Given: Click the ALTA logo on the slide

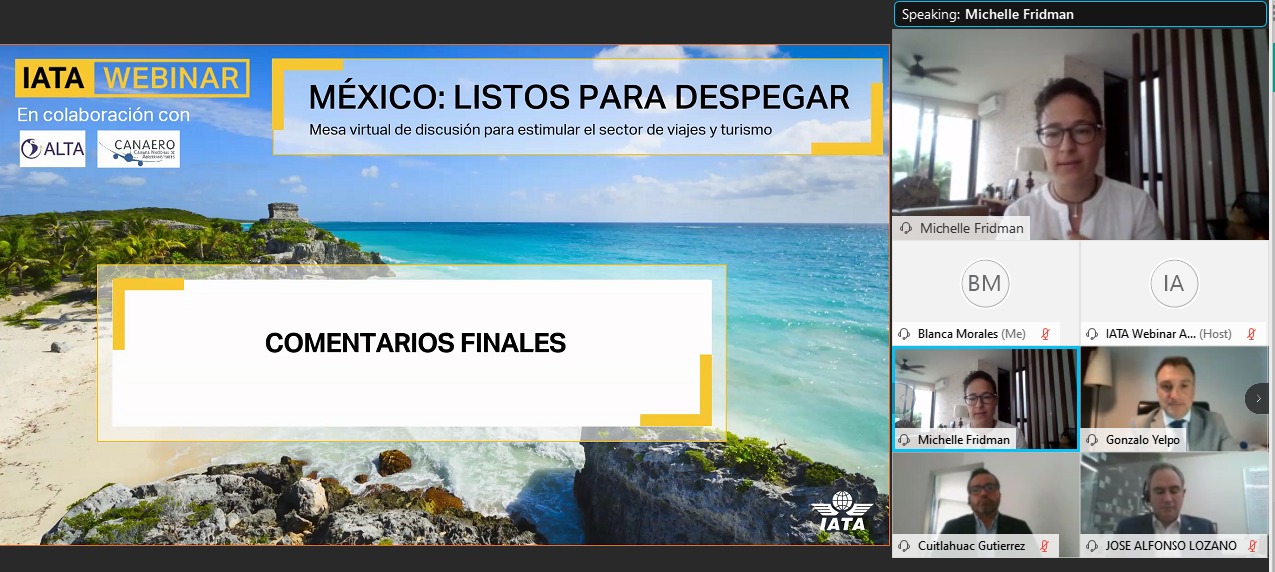Looking at the screenshot, I should coord(52,149).
